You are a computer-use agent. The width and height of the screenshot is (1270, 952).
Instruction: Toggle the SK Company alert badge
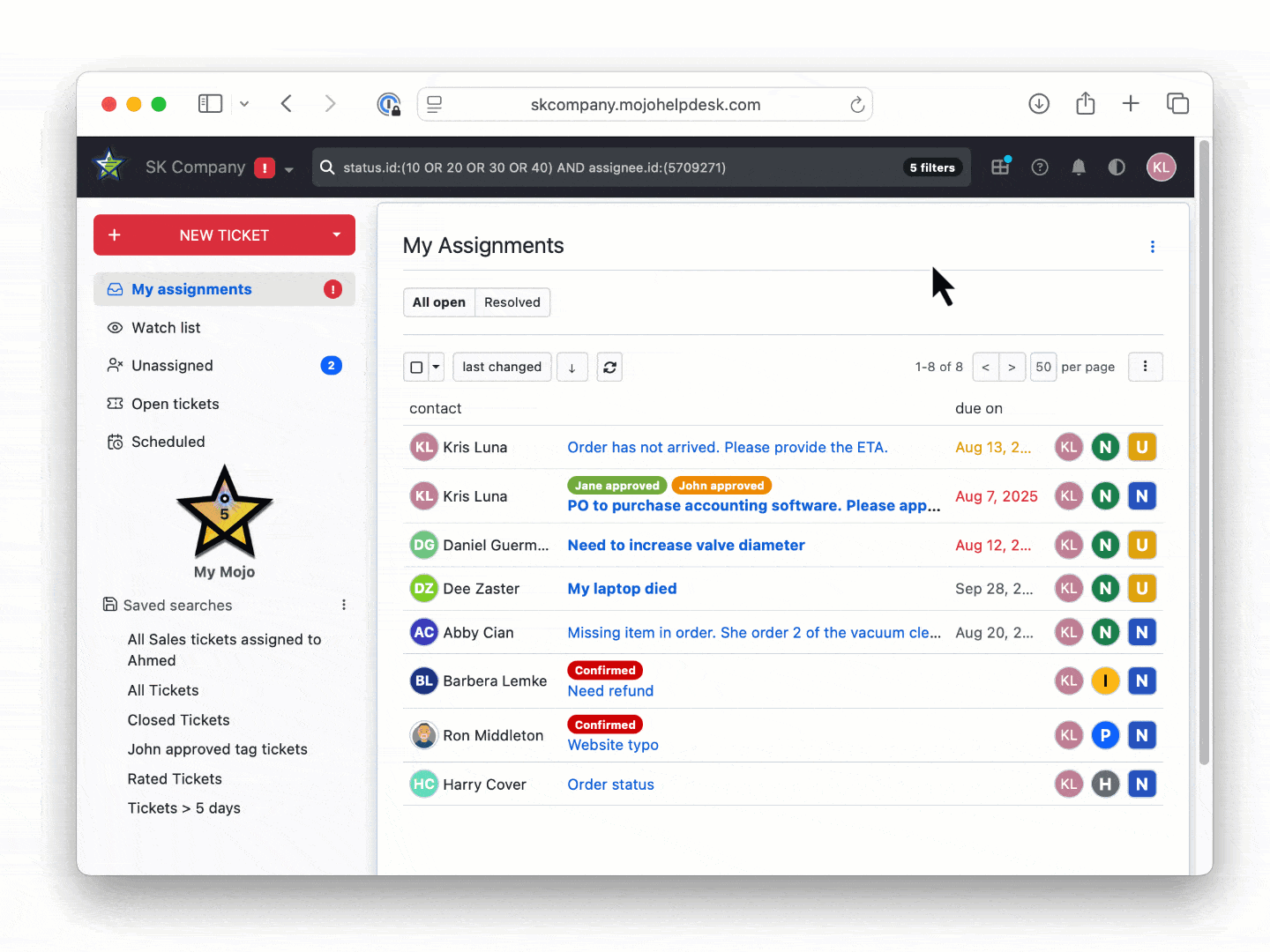[265, 167]
